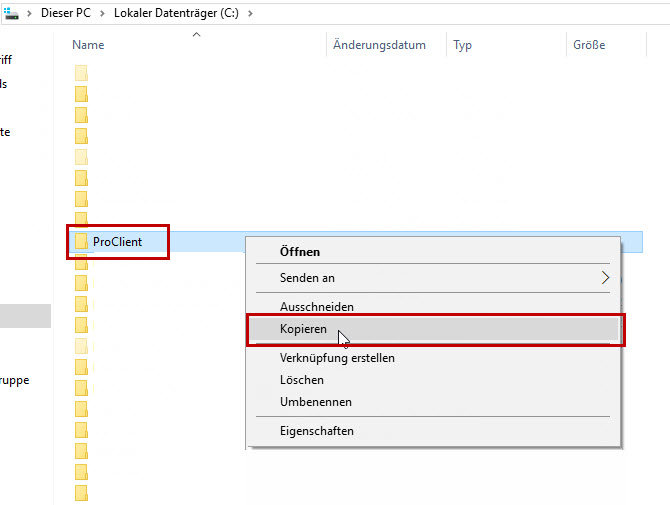Sort by the Name column header
The width and height of the screenshot is (670, 505).
click(88, 45)
